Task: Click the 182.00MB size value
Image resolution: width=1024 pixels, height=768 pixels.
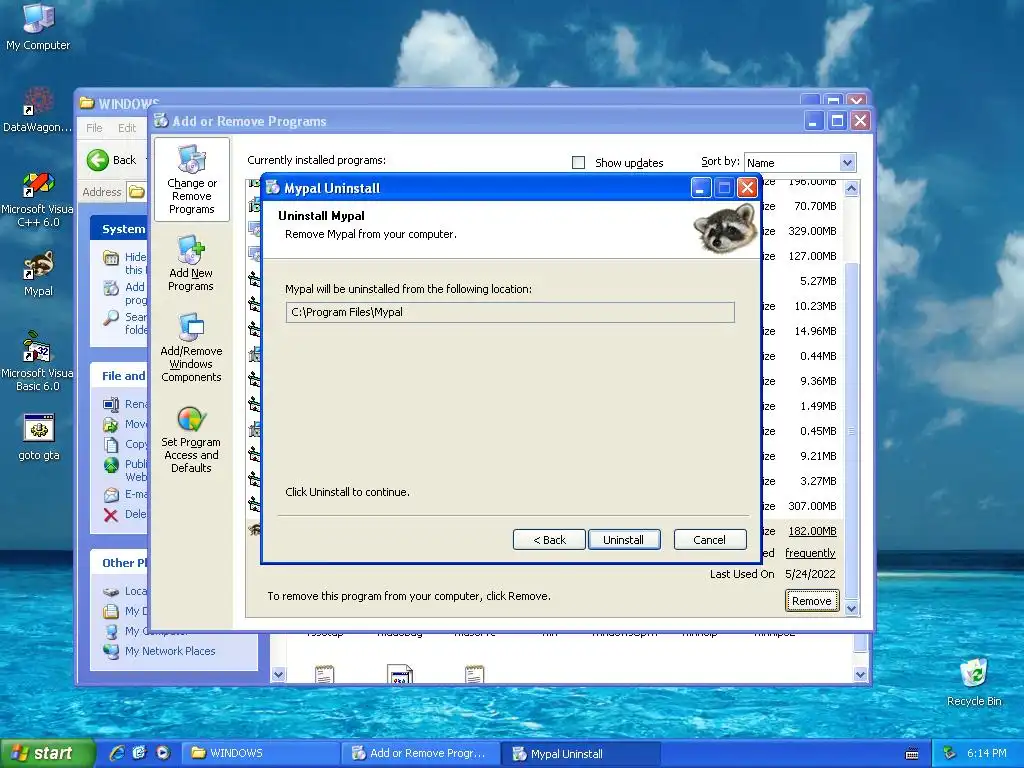Action: tap(812, 531)
